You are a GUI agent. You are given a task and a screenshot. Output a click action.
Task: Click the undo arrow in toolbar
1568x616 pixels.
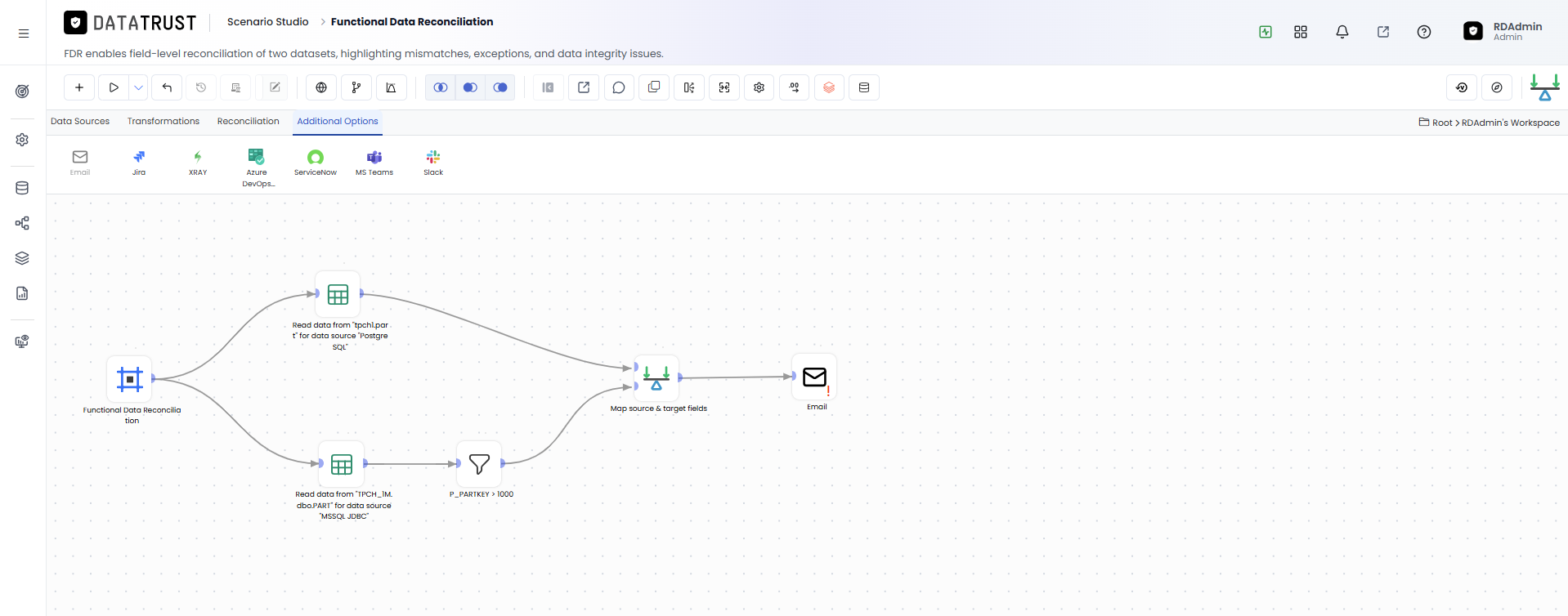[167, 87]
